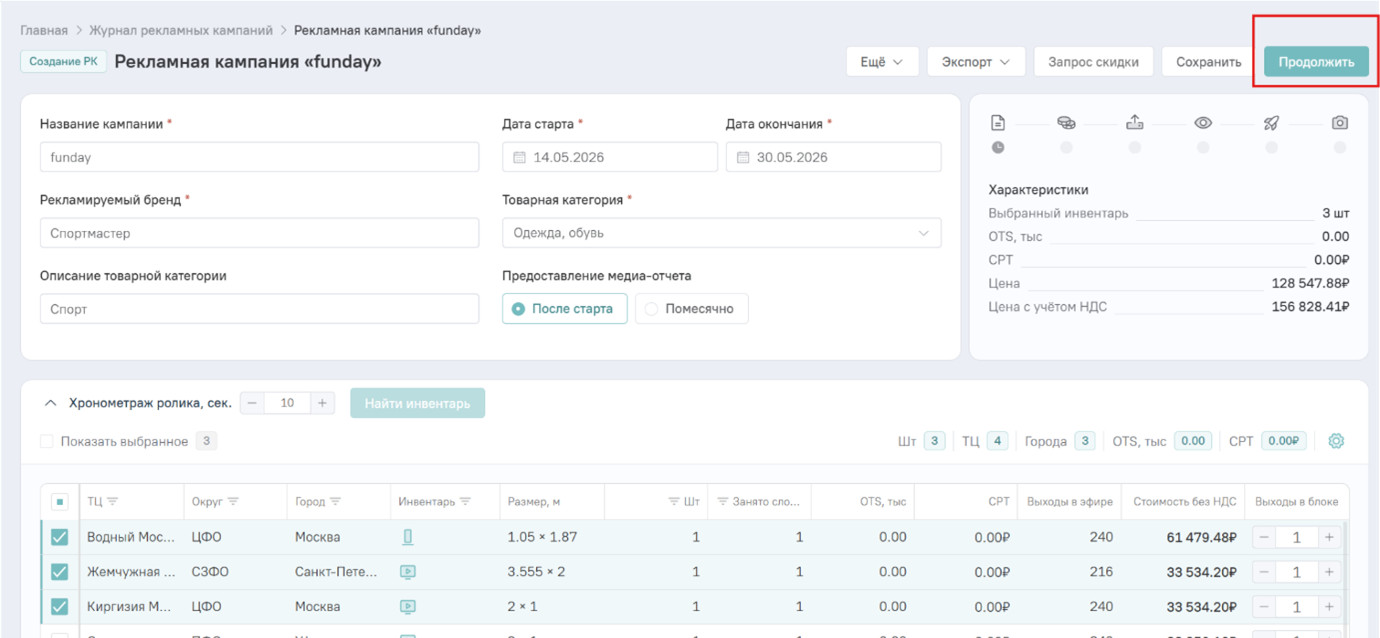This screenshot has width=1380, height=638.
Task: Click the video screen icon in Киргизия row
Action: point(408,606)
